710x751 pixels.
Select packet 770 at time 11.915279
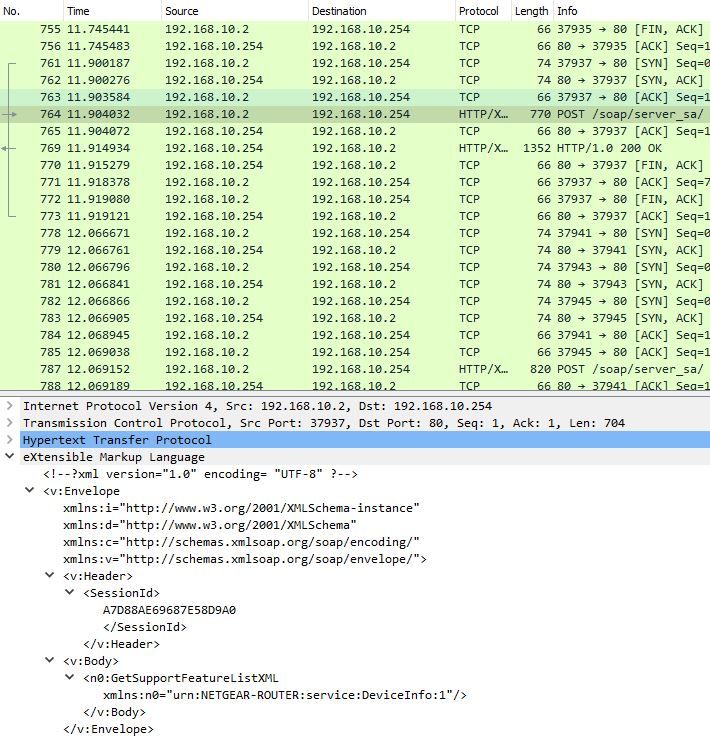point(355,165)
